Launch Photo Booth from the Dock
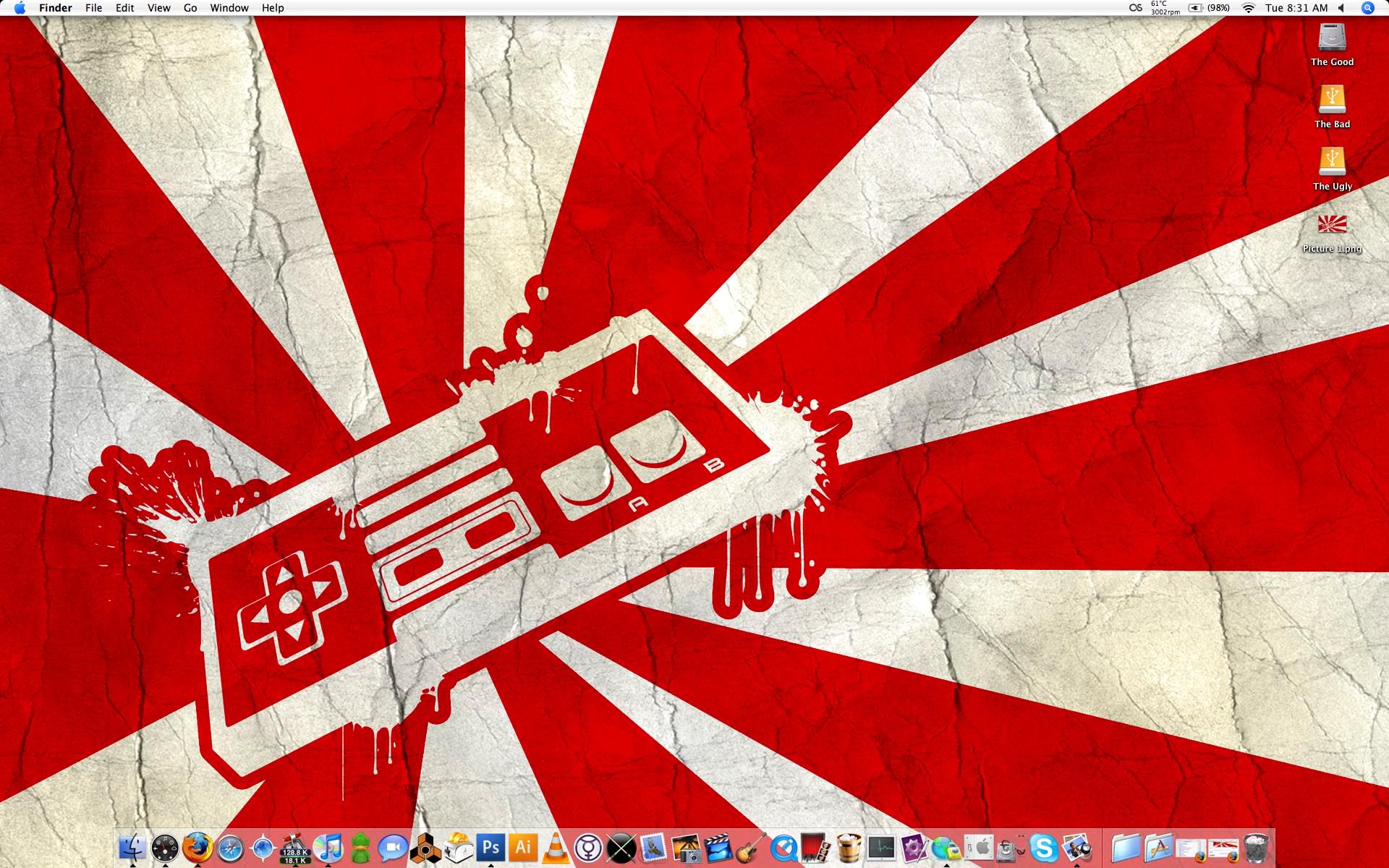 click(x=816, y=848)
